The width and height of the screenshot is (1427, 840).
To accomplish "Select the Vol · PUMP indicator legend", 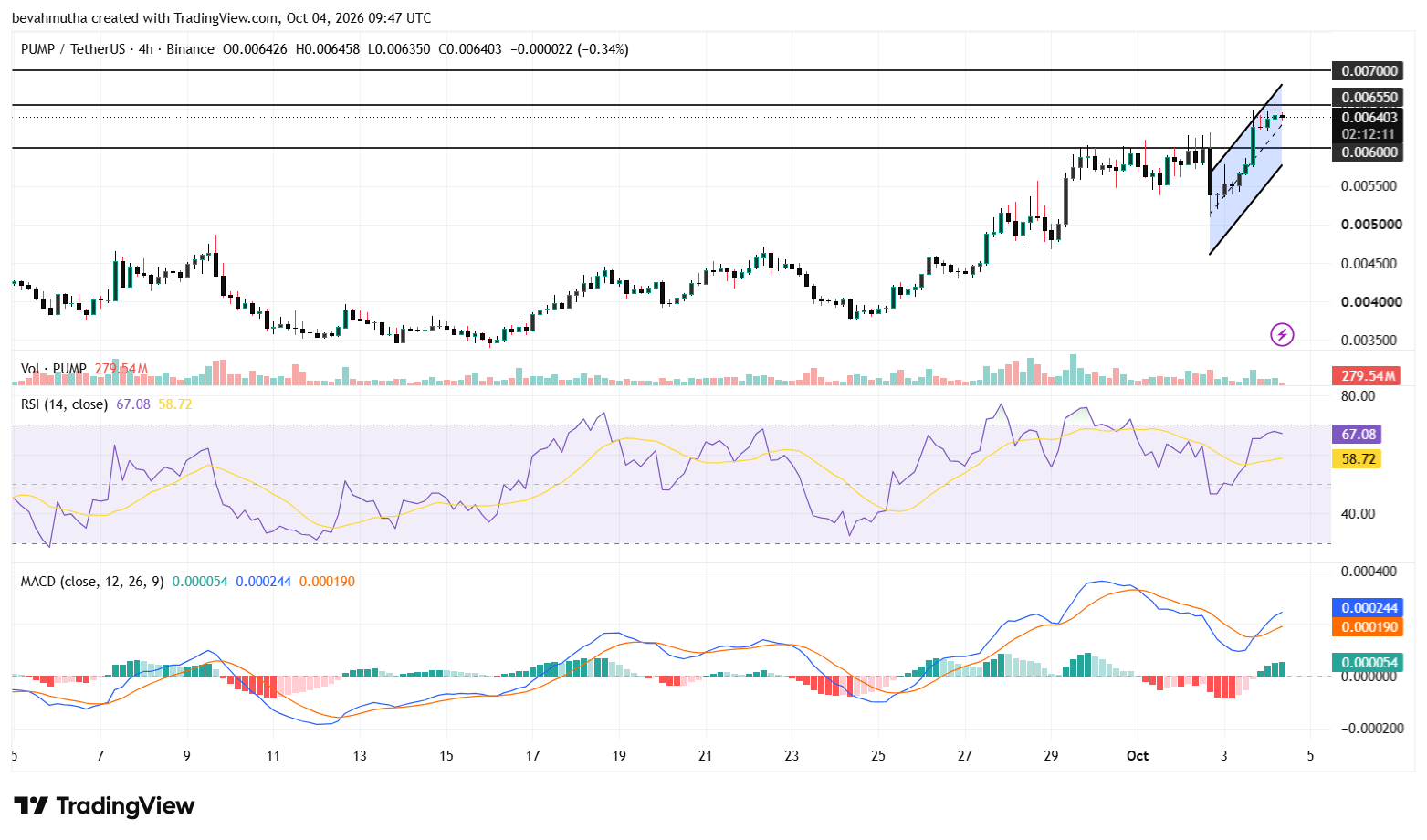I will 54,369.
